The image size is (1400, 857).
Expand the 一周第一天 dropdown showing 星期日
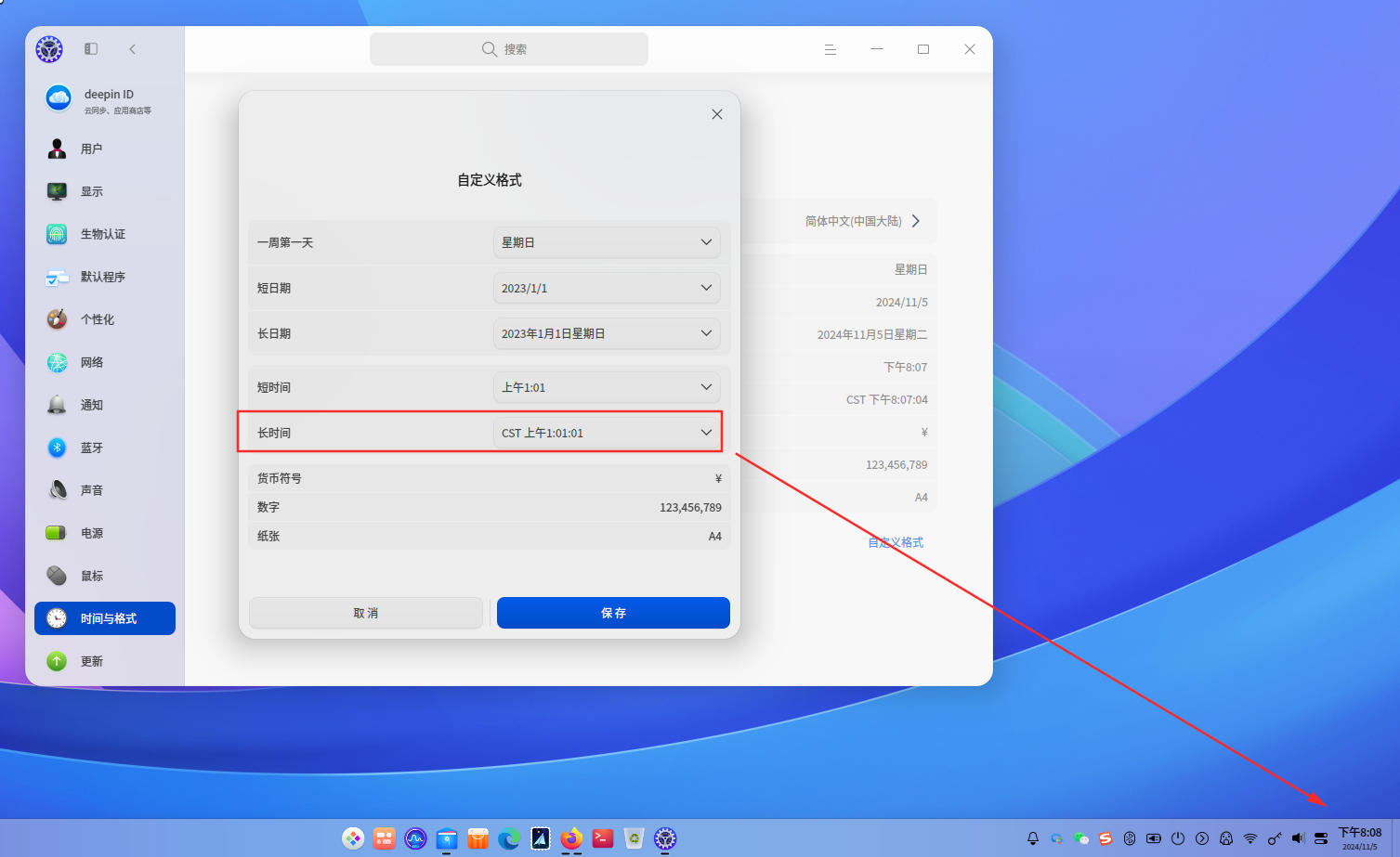click(x=607, y=242)
